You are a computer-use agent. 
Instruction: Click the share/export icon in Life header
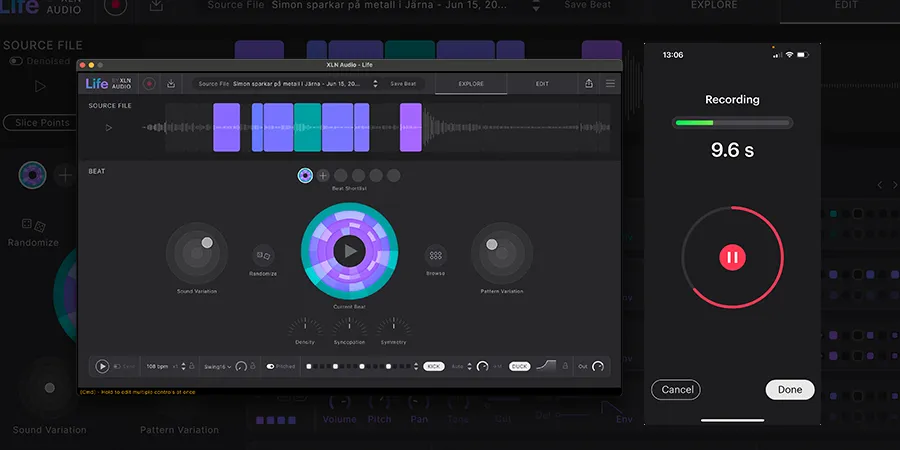tap(589, 84)
